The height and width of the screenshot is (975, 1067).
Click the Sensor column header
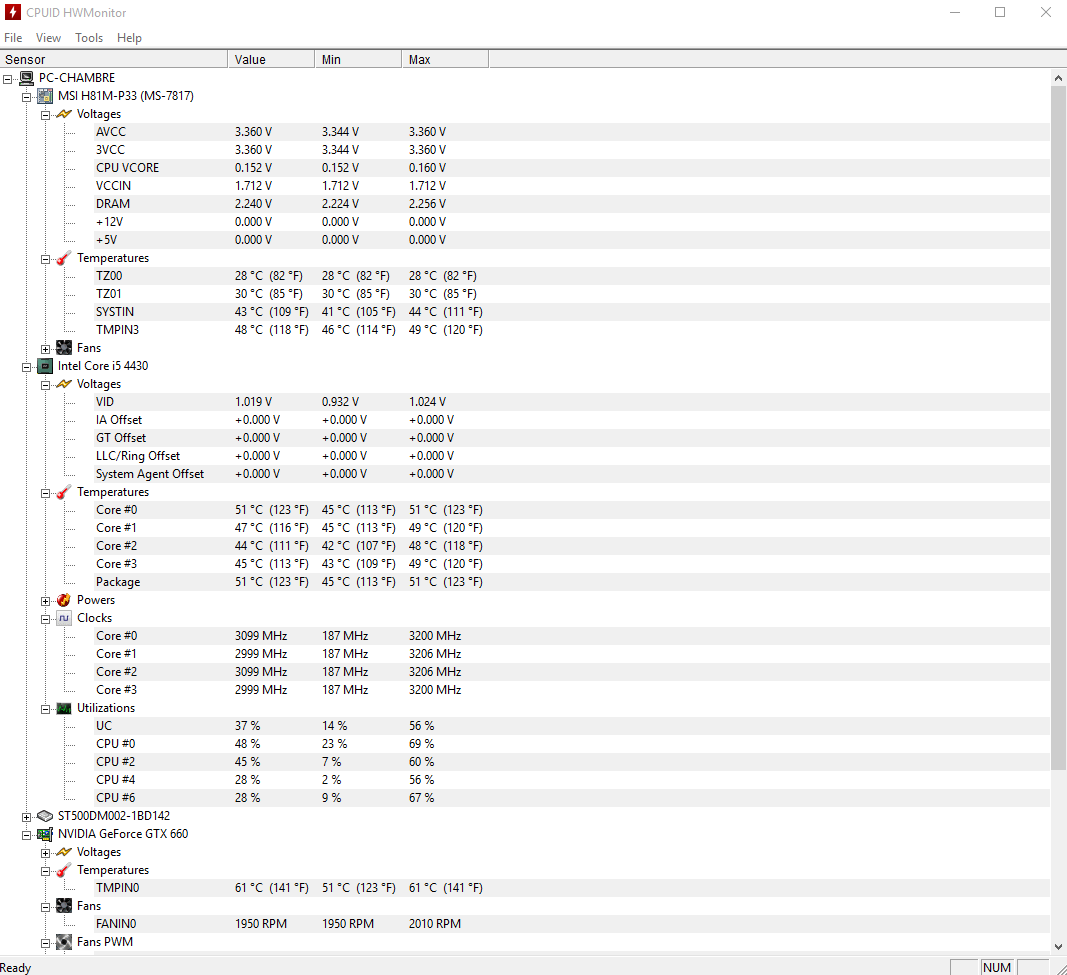click(114, 60)
